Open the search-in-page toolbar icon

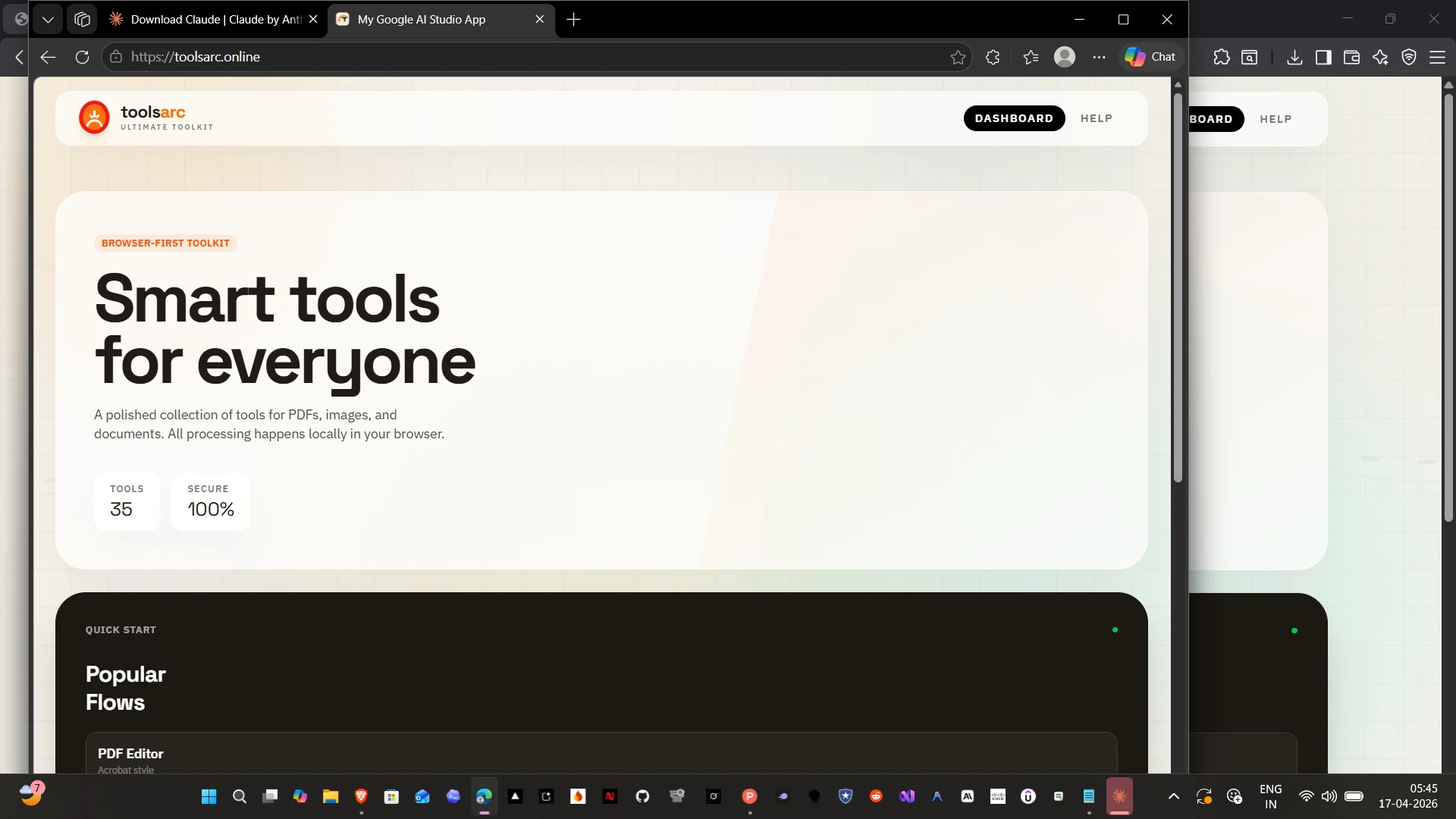point(1250,57)
